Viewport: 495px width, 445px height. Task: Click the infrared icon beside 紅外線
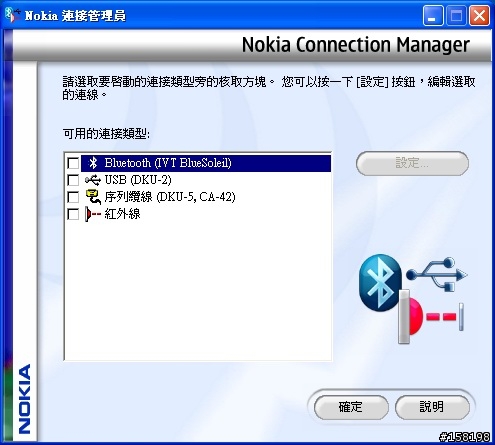click(x=93, y=214)
